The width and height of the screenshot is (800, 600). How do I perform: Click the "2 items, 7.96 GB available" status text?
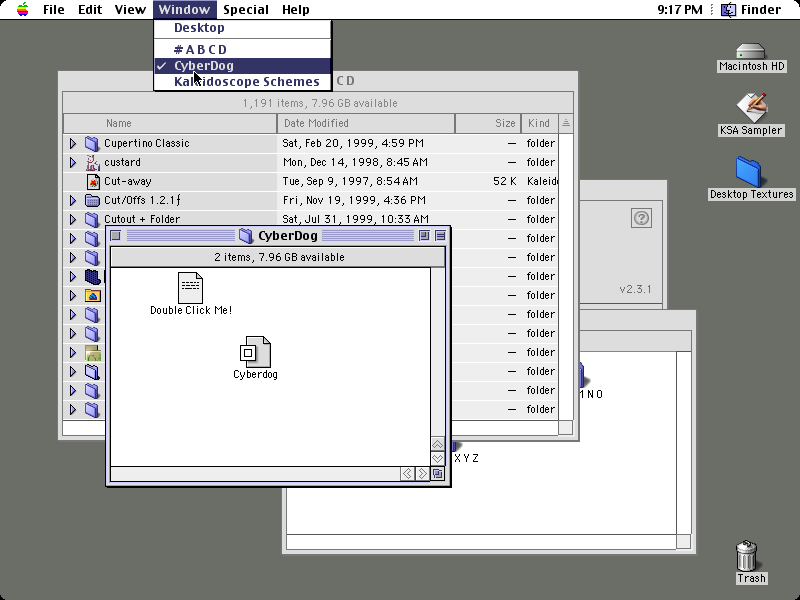click(x=279, y=257)
